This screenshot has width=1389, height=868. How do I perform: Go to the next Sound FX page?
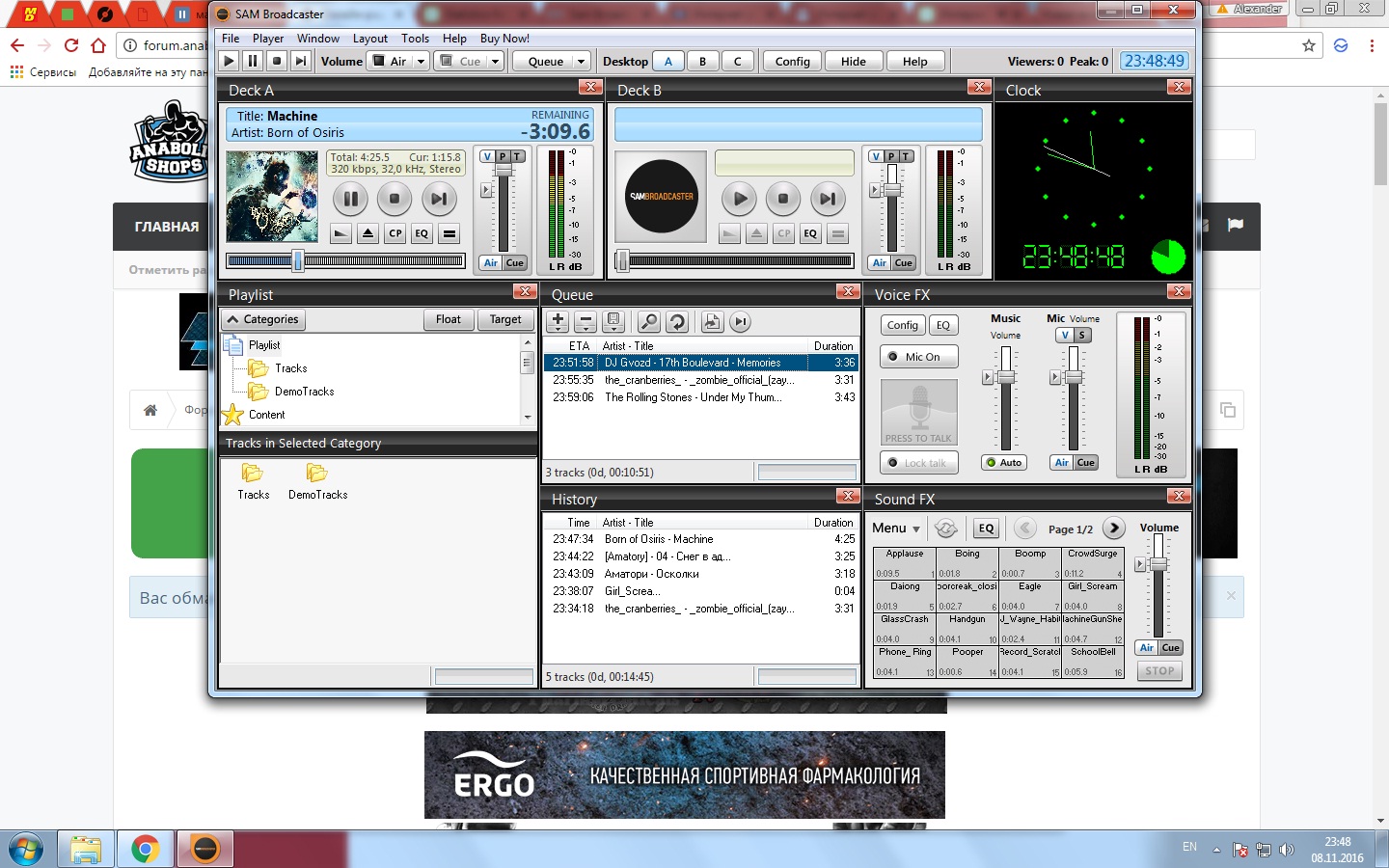(1114, 528)
